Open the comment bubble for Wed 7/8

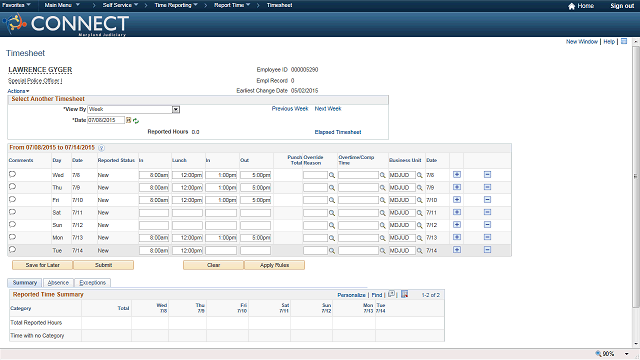point(12,174)
